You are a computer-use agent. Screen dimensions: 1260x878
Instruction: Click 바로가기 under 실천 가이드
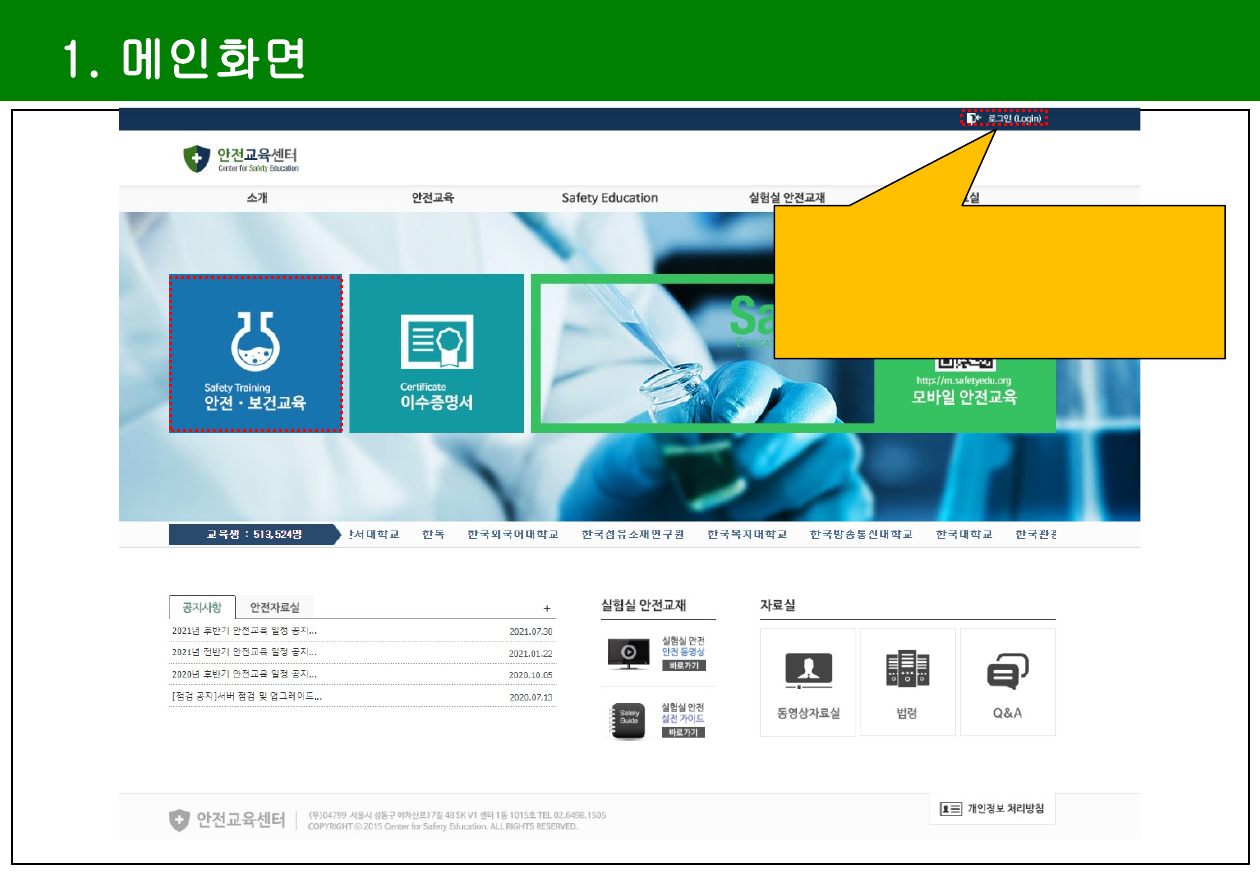(x=684, y=732)
